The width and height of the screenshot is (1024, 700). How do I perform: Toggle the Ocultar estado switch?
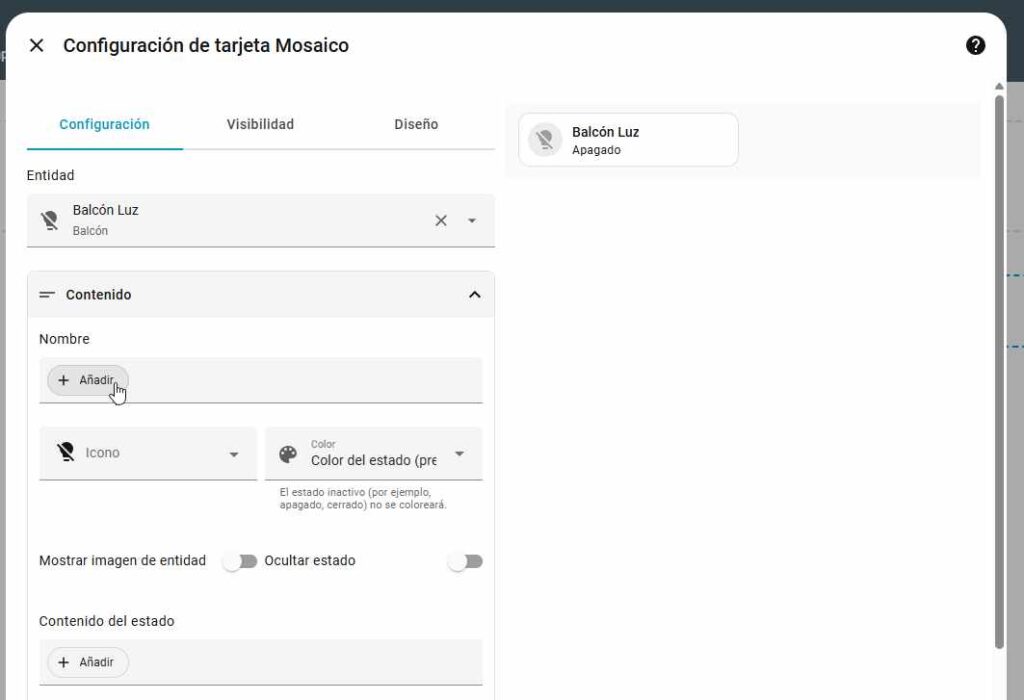coord(465,561)
